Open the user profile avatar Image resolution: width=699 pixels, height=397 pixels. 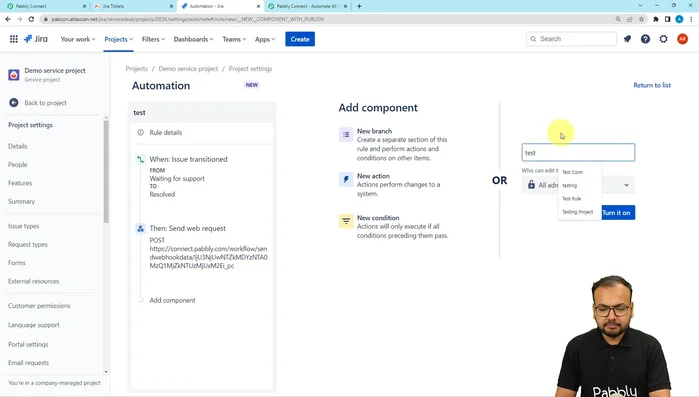[x=682, y=39]
